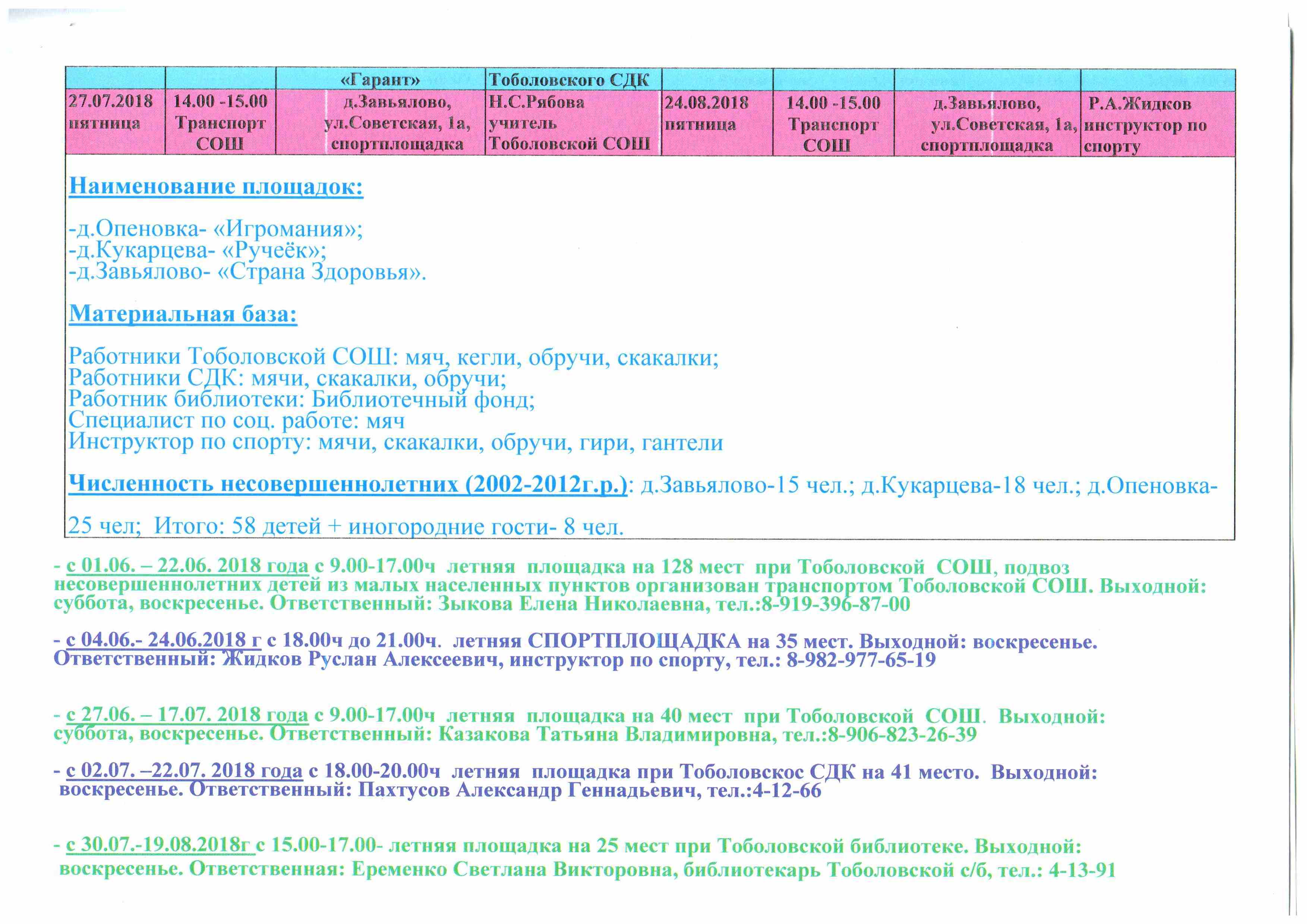Click the line «-д.Кукарцева- «Ручеёк»»
The image size is (1307, 924).
(197, 250)
